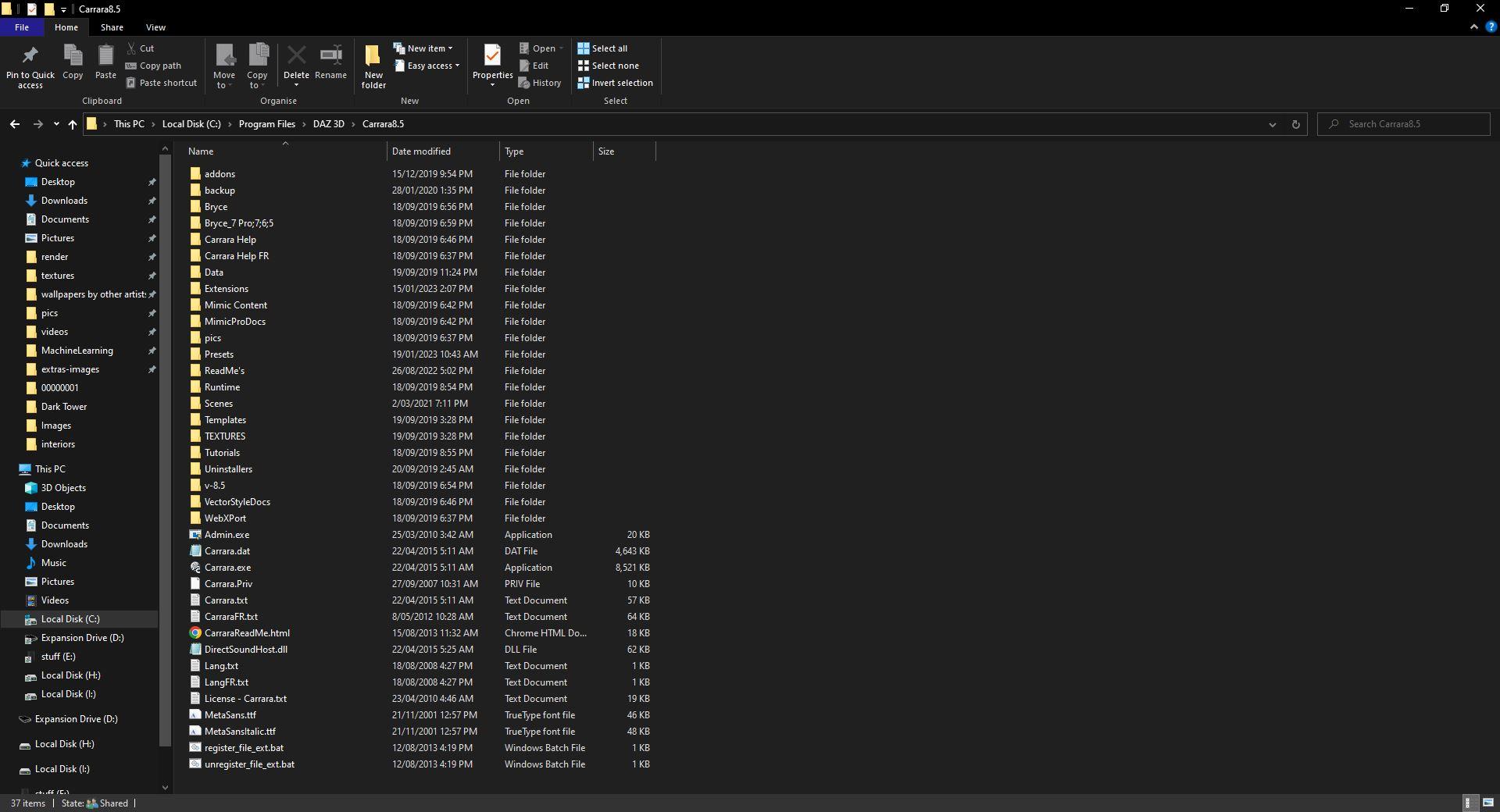Image resolution: width=1500 pixels, height=812 pixels.
Task: Click Select all in the ribbon
Action: [x=602, y=48]
